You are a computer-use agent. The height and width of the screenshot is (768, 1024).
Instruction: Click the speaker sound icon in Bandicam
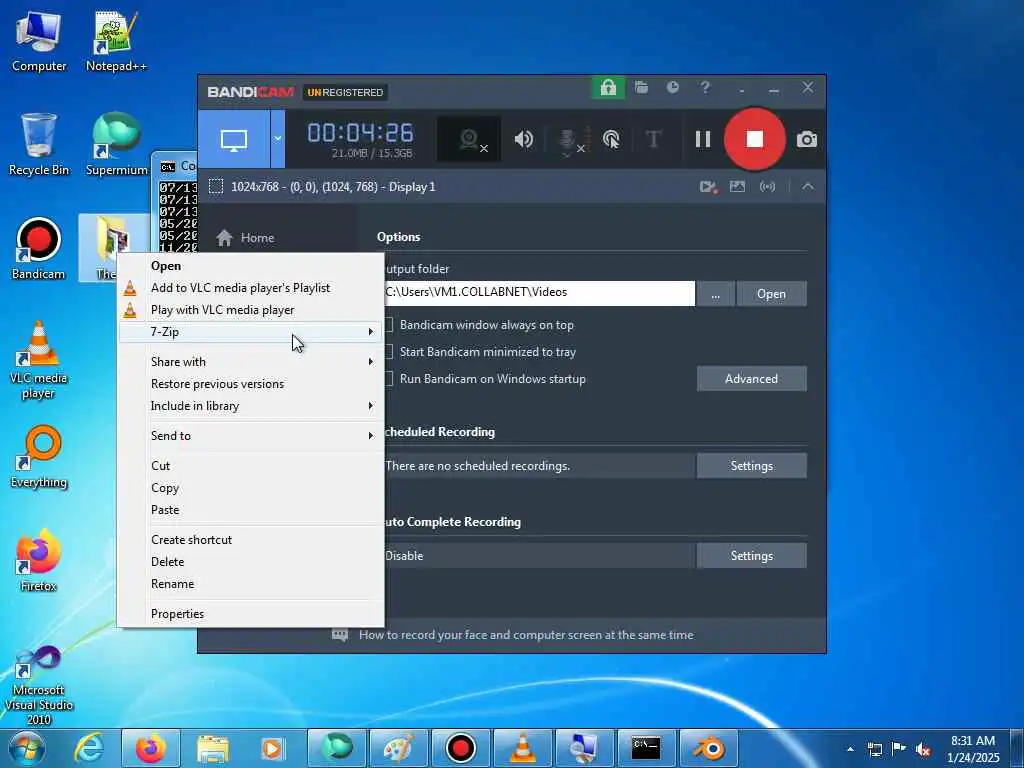[x=524, y=139]
